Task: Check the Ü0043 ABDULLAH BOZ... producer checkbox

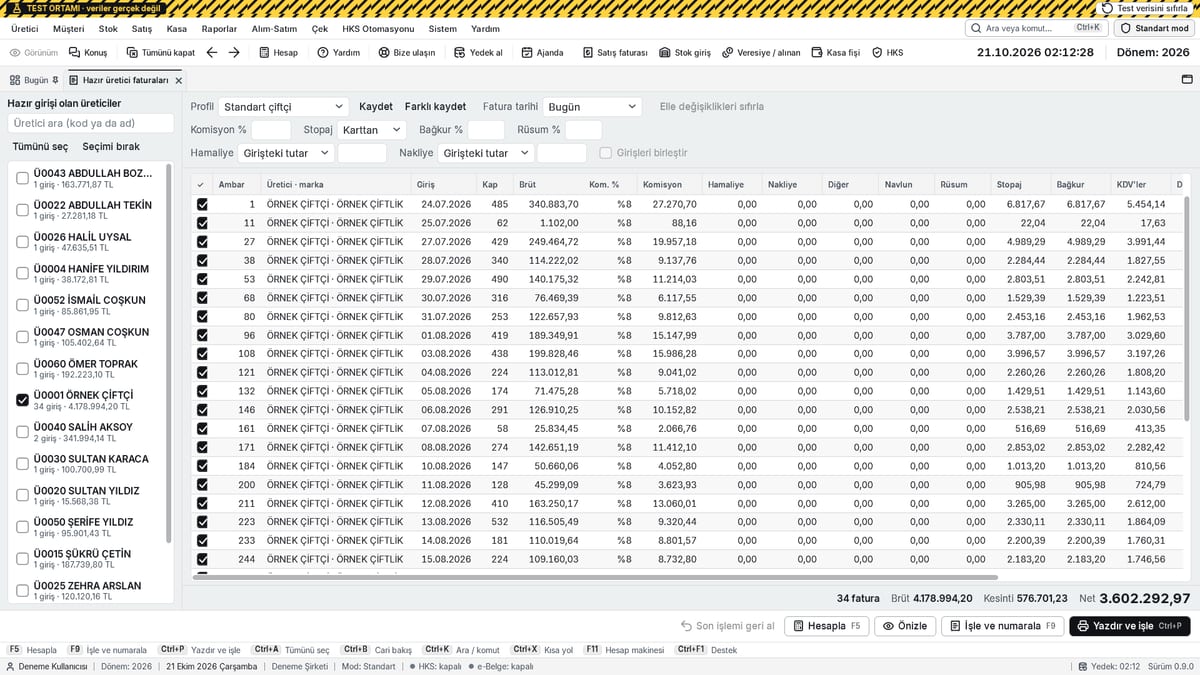Action: click(x=22, y=178)
